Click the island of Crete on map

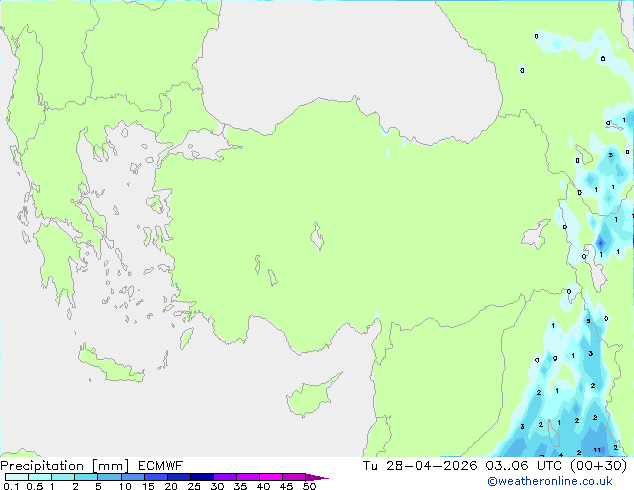tap(111, 365)
